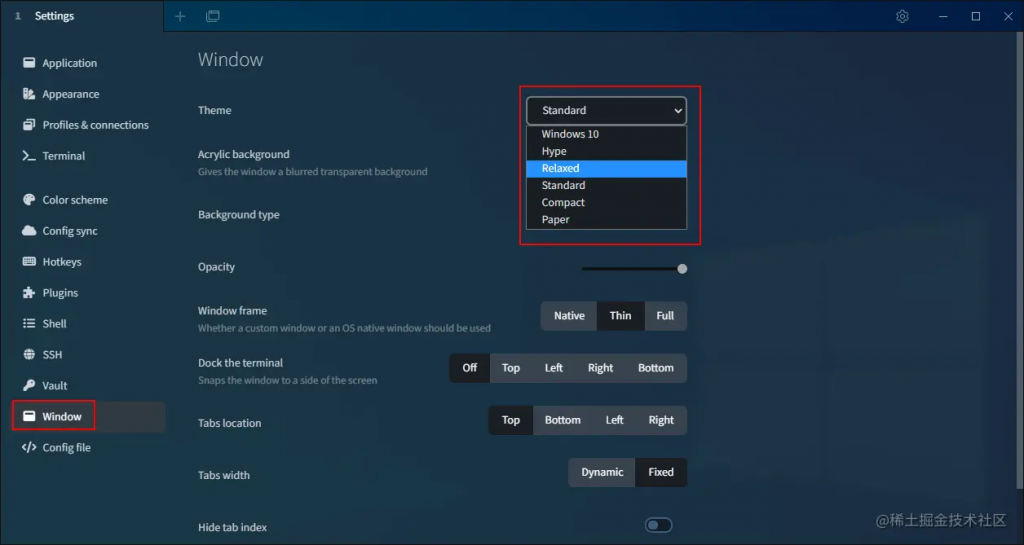Screen dimensions: 1024x545
Task: Click the Config sync cloud icon
Action: pos(29,230)
